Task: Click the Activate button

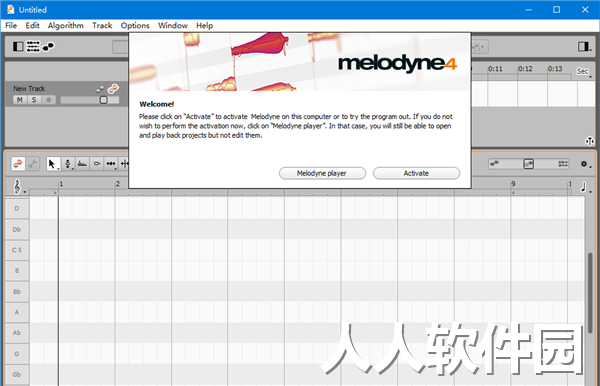Action: (x=416, y=173)
